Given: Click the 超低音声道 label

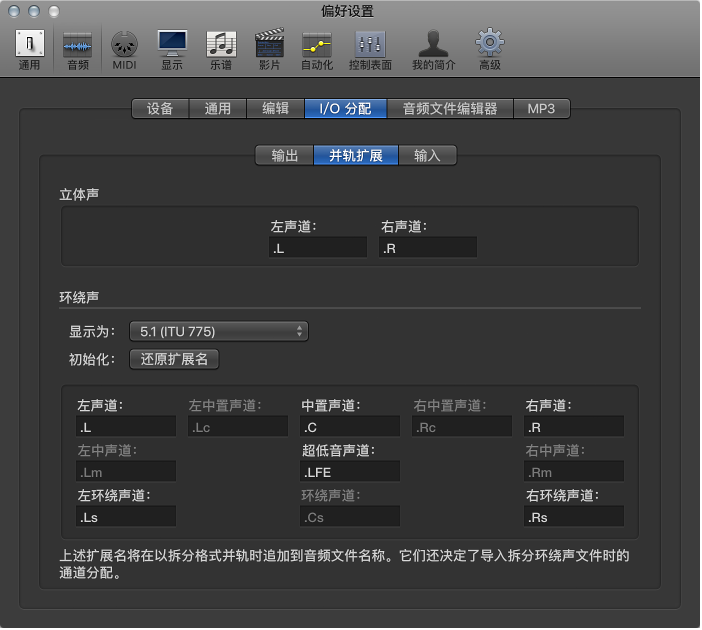Looking at the screenshot, I should 338,450.
